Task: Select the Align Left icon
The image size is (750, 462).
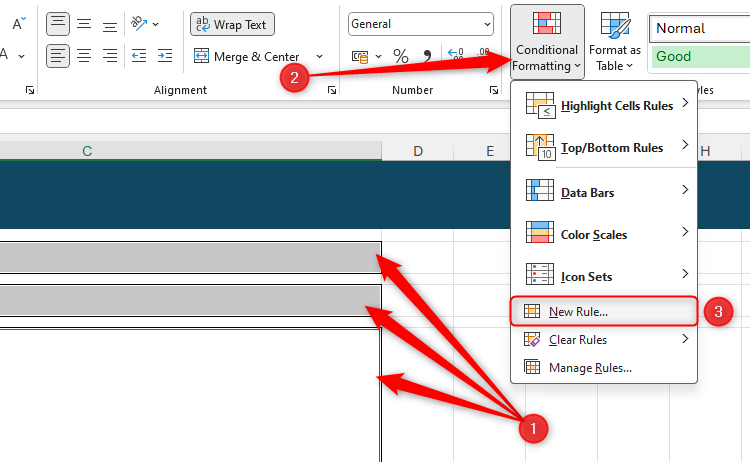Action: click(59, 56)
